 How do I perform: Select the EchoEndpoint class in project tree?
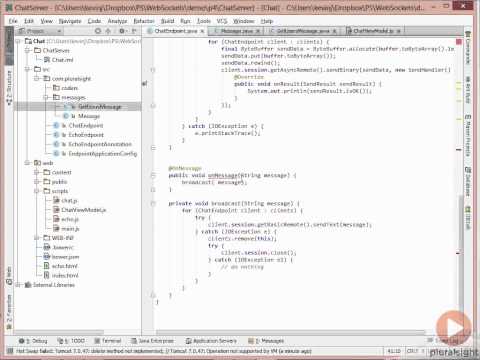pyautogui.click(x=79, y=135)
